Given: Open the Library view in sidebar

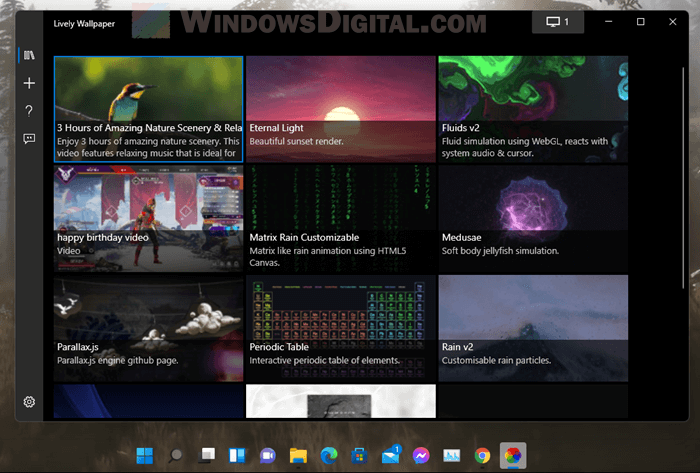Looking at the screenshot, I should pos(29,55).
